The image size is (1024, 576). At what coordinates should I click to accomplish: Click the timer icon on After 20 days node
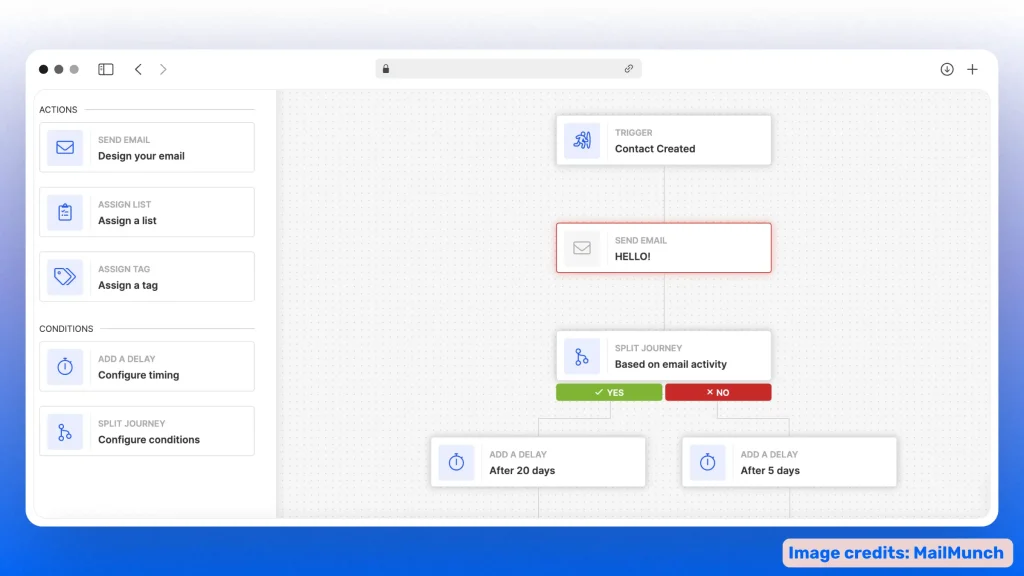coord(456,461)
